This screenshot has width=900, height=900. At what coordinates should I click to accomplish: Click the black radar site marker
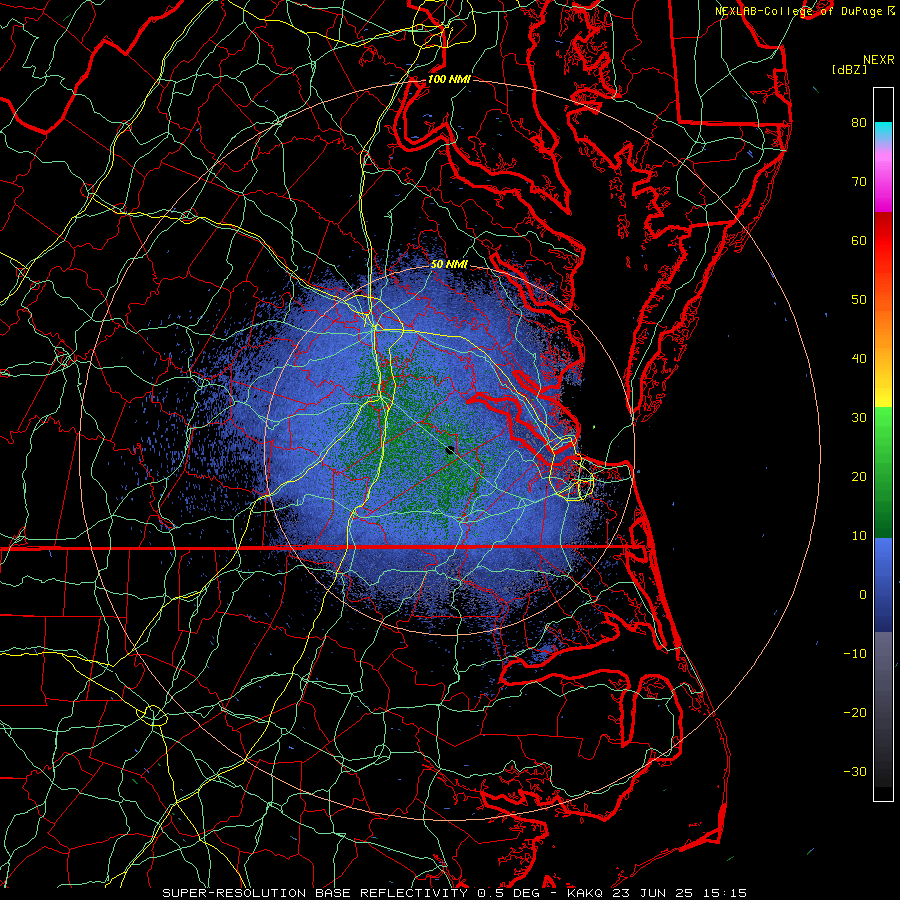coord(450,451)
